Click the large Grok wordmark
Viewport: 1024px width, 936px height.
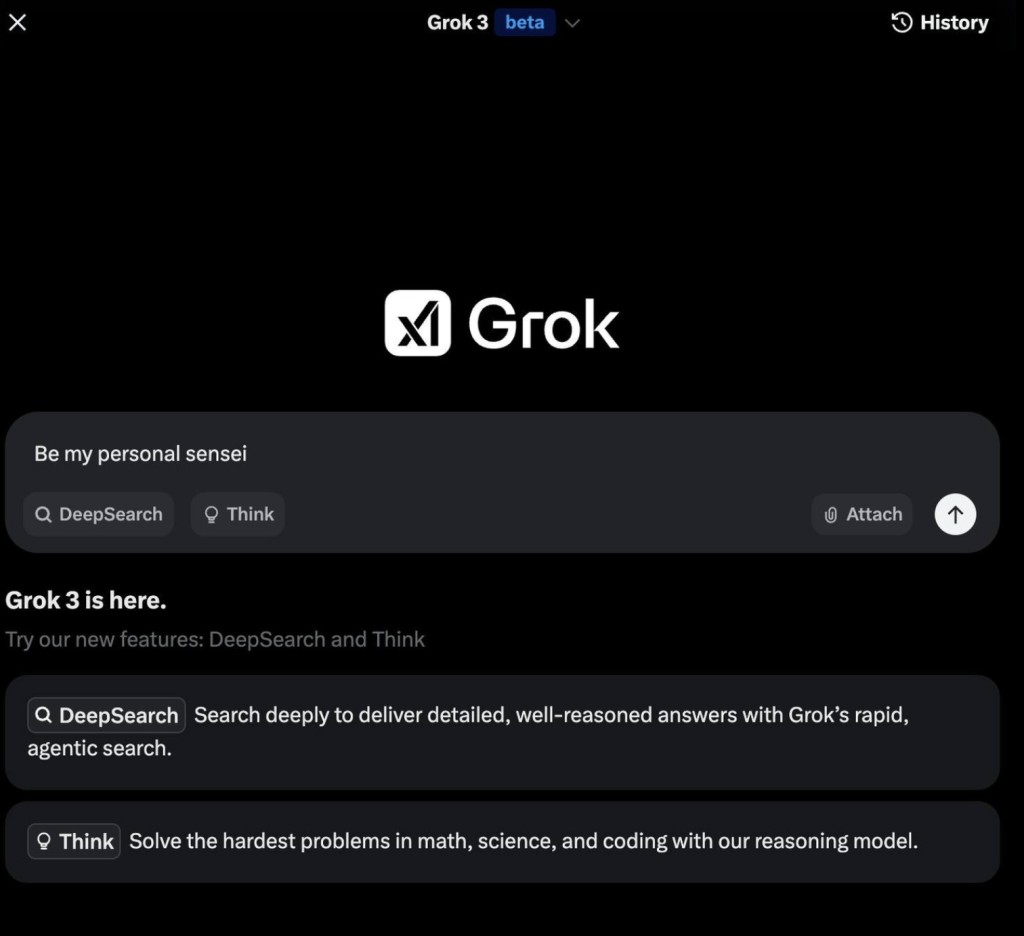543,324
